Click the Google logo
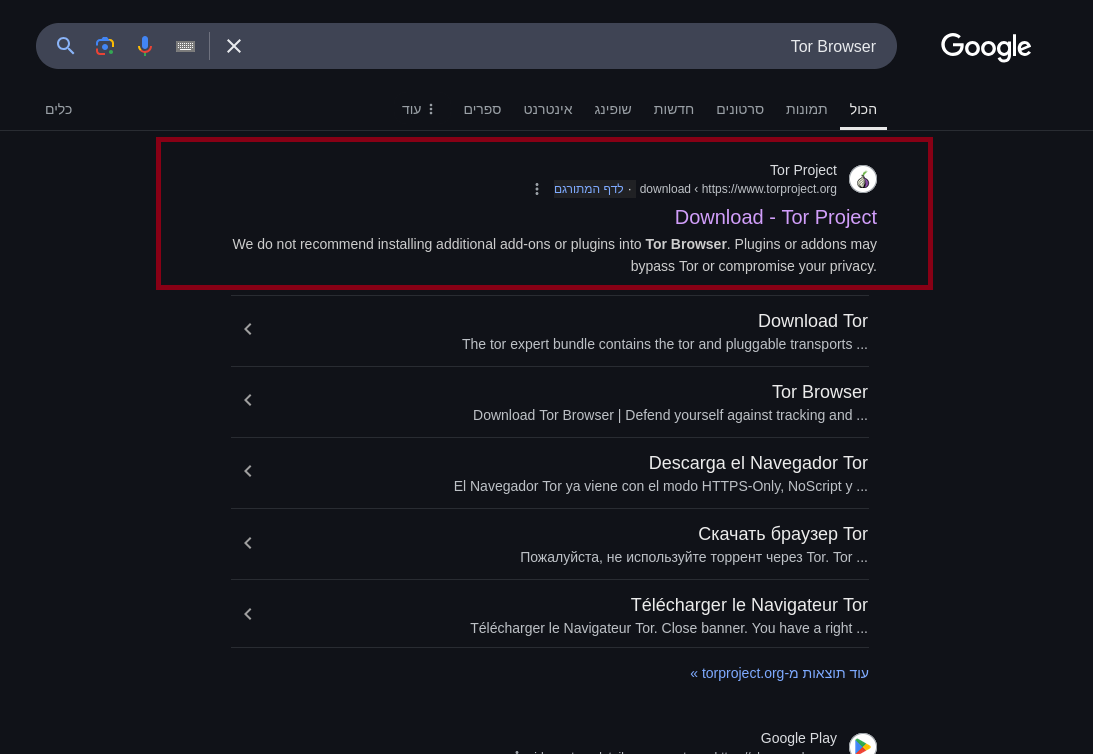 coord(986,47)
